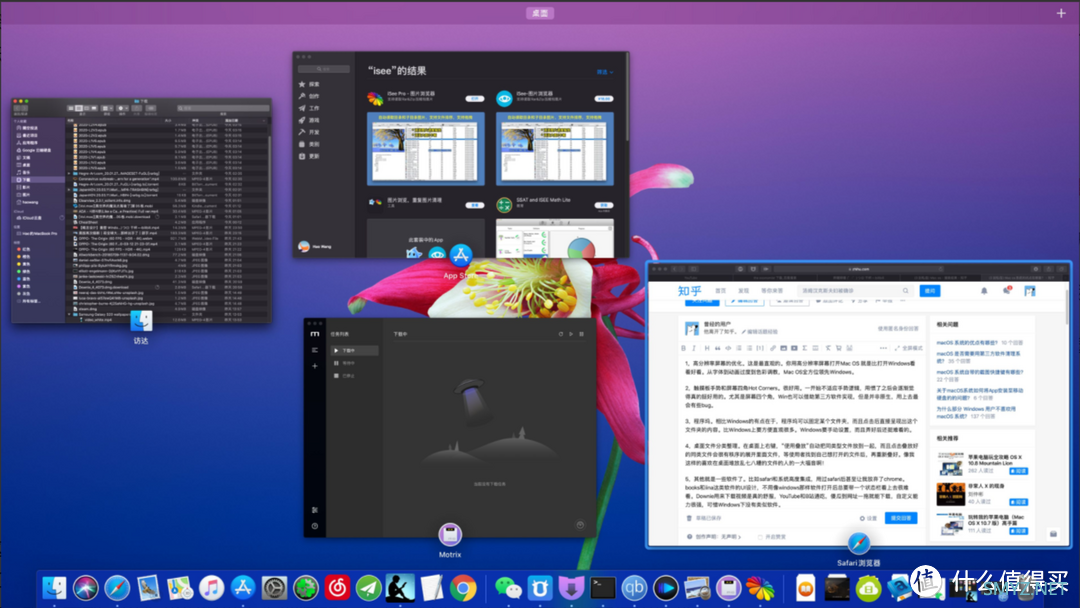Expand the 筛选 filter dropdown in App Store

click(604, 72)
